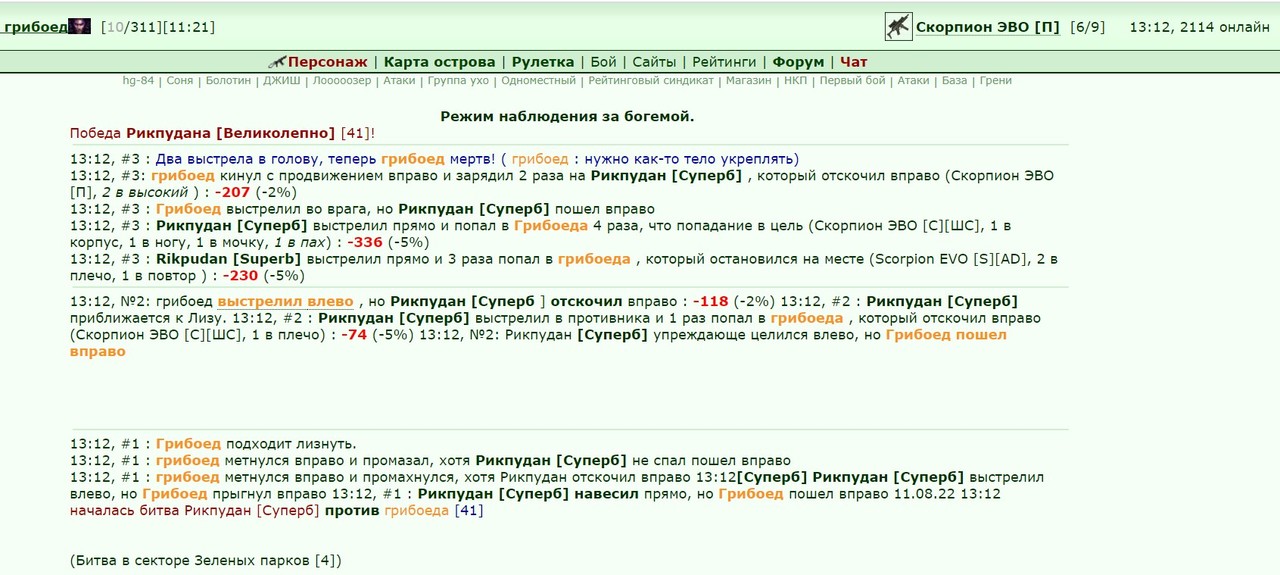The image size is (1280, 575).
Task: Click the italic text 1 в пах
Action: 300,242
